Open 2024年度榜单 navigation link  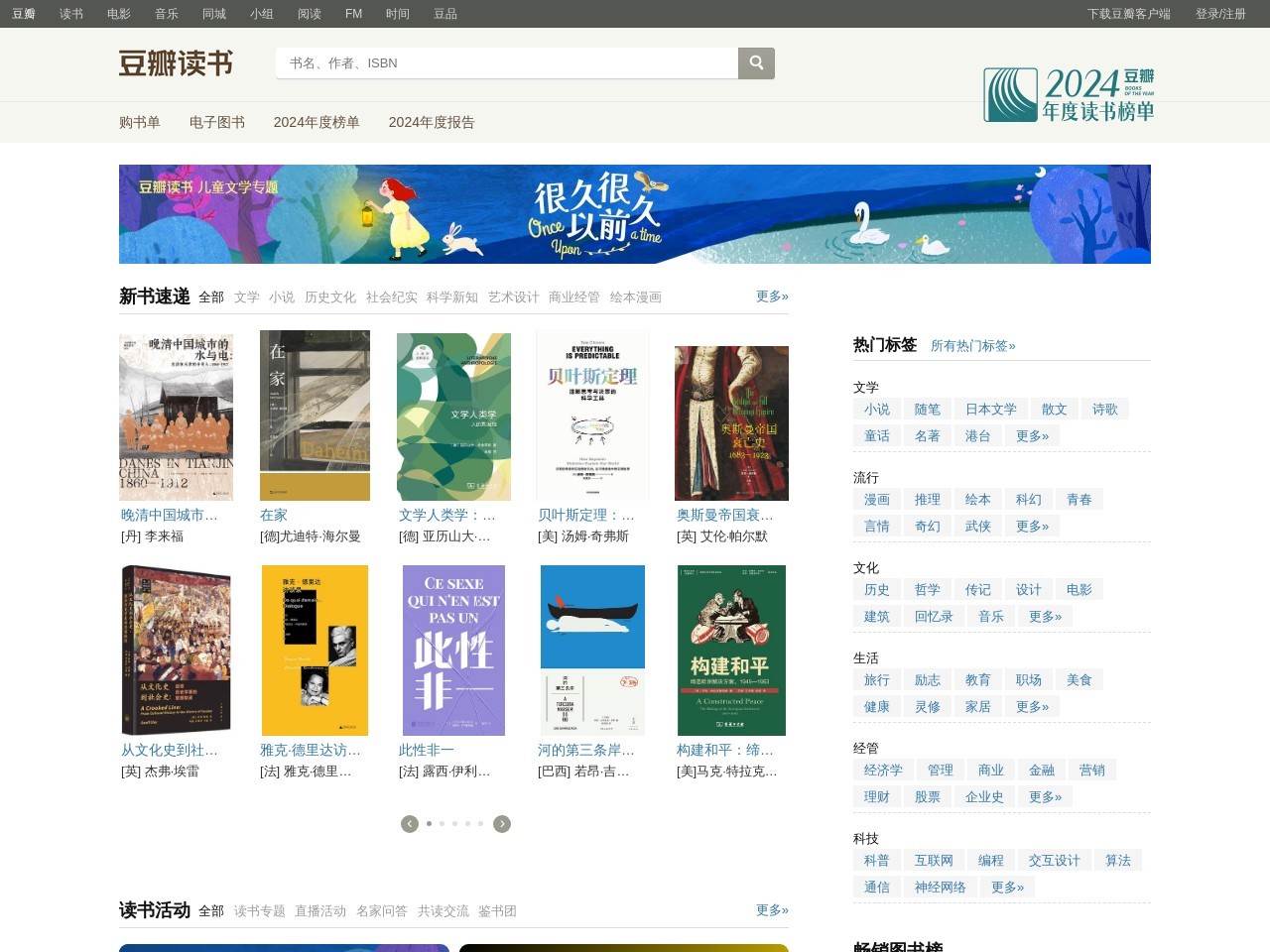(x=317, y=122)
